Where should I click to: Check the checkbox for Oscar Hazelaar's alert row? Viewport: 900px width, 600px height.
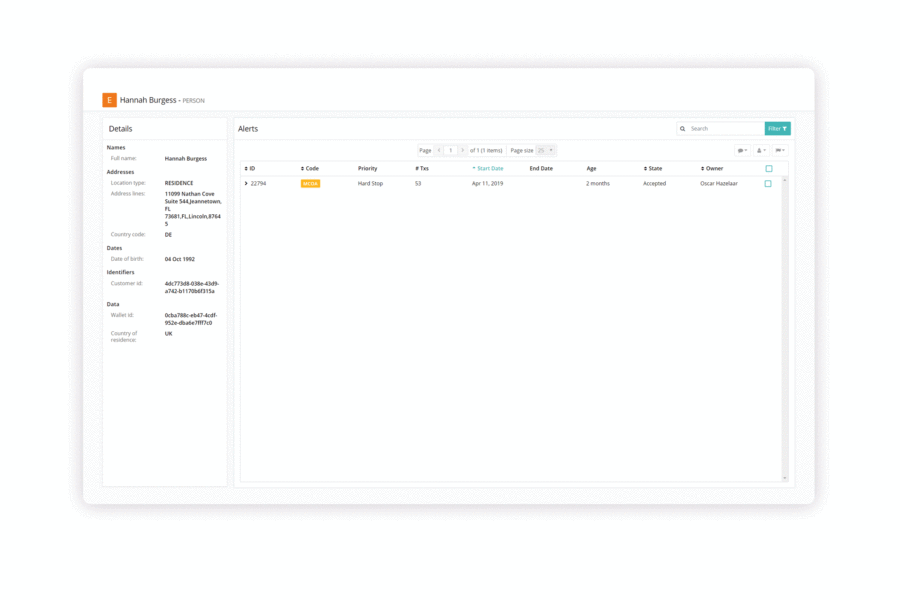[x=769, y=184]
